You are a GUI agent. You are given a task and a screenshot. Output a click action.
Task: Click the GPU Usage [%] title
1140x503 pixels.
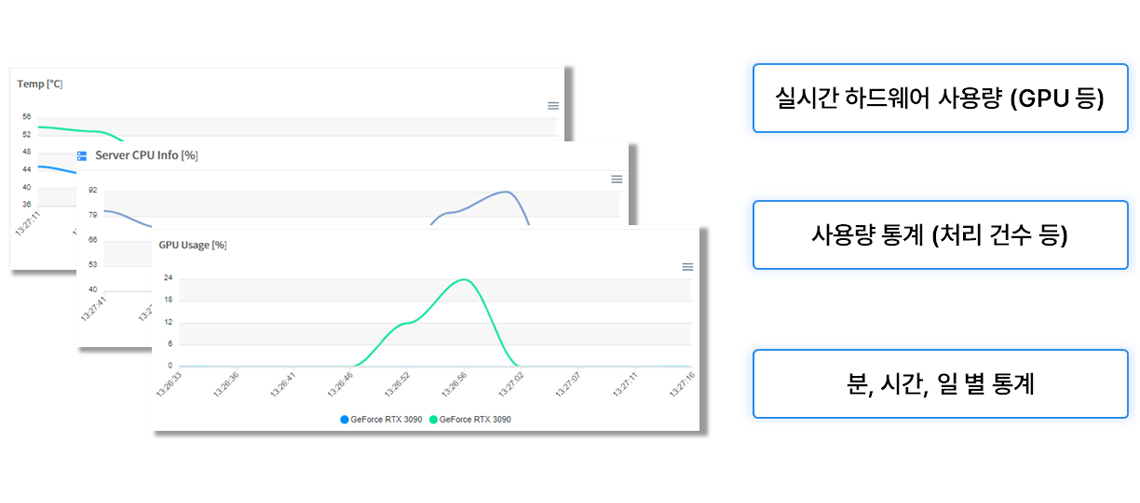coord(192,245)
